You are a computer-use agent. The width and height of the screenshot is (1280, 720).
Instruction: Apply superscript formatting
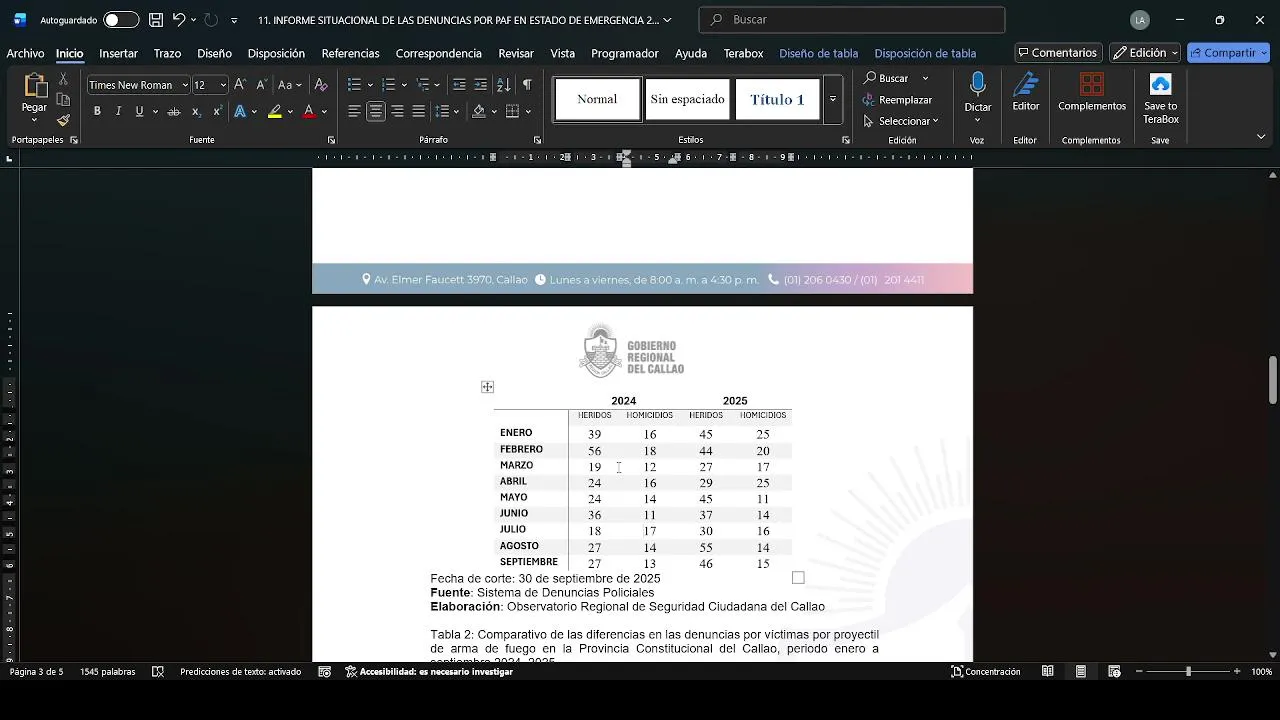point(217,112)
